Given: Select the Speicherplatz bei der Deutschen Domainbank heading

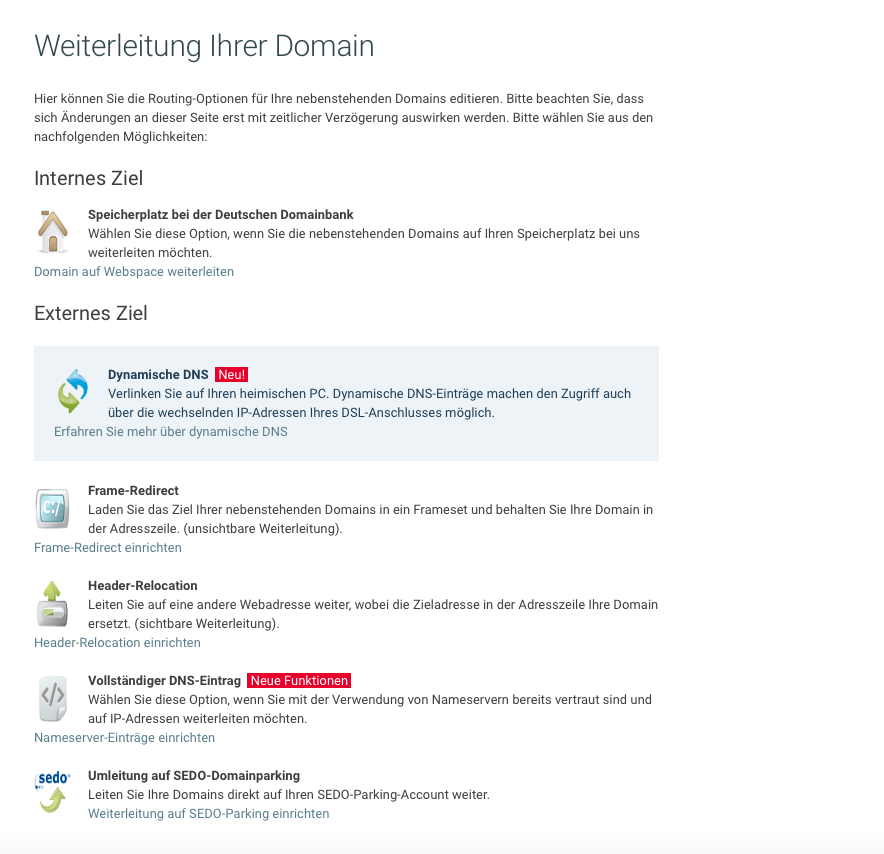Looking at the screenshot, I should [x=220, y=215].
